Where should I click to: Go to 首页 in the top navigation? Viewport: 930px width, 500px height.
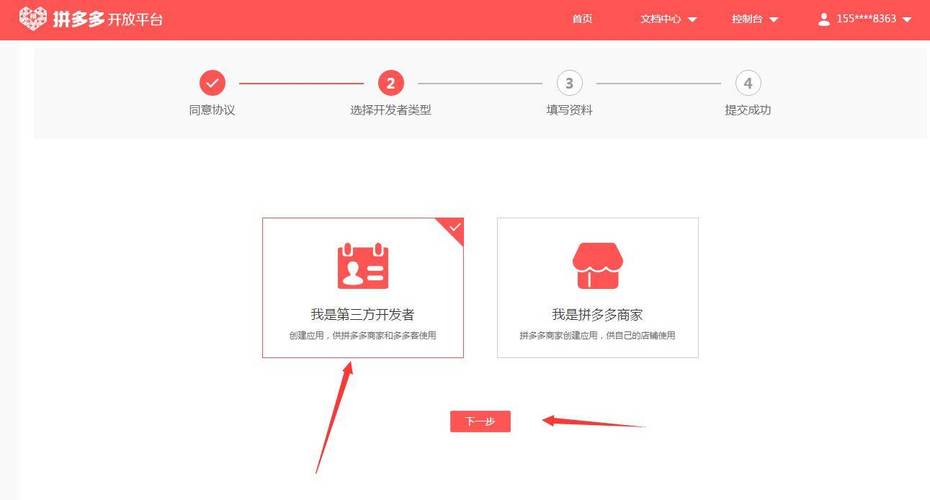click(x=582, y=19)
